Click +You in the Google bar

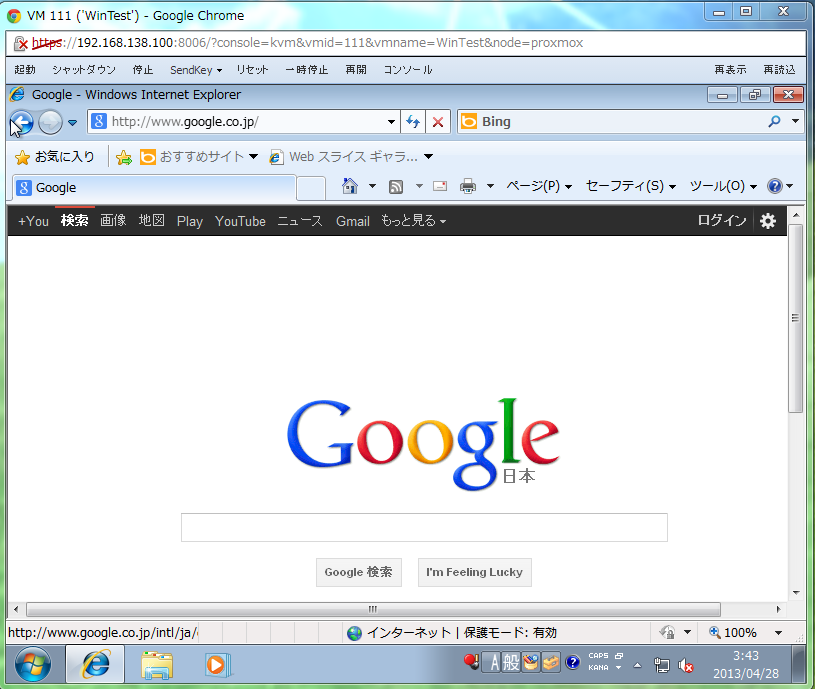pos(33,221)
